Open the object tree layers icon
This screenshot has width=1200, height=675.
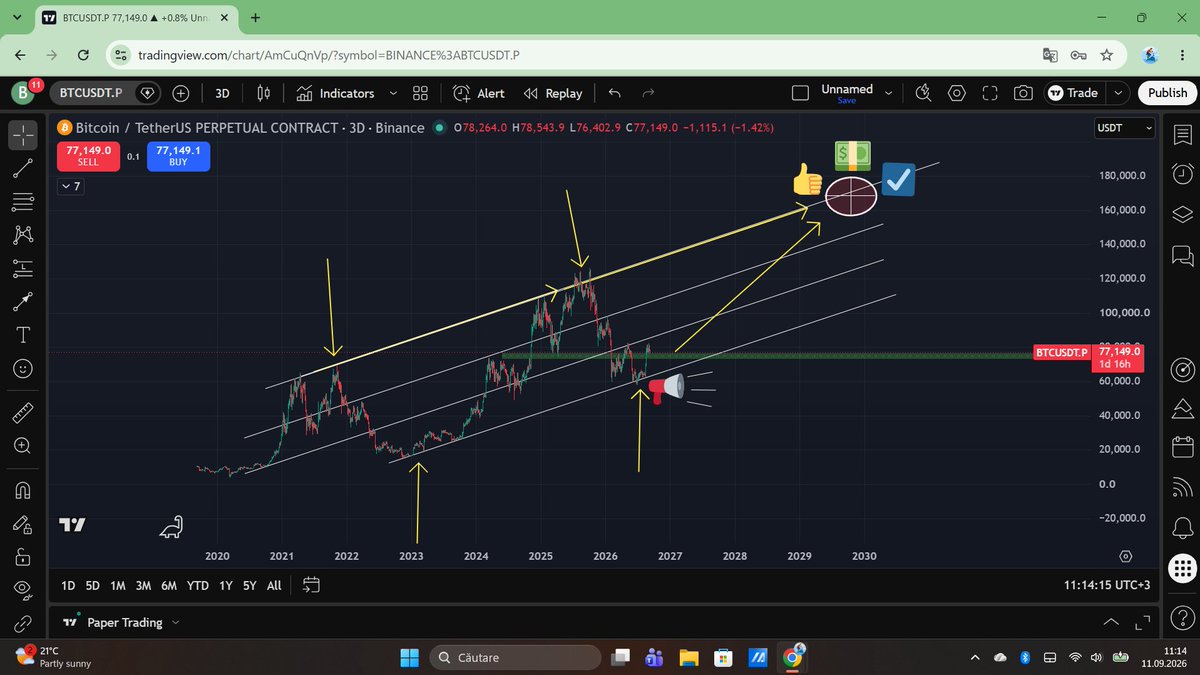click(x=1181, y=213)
